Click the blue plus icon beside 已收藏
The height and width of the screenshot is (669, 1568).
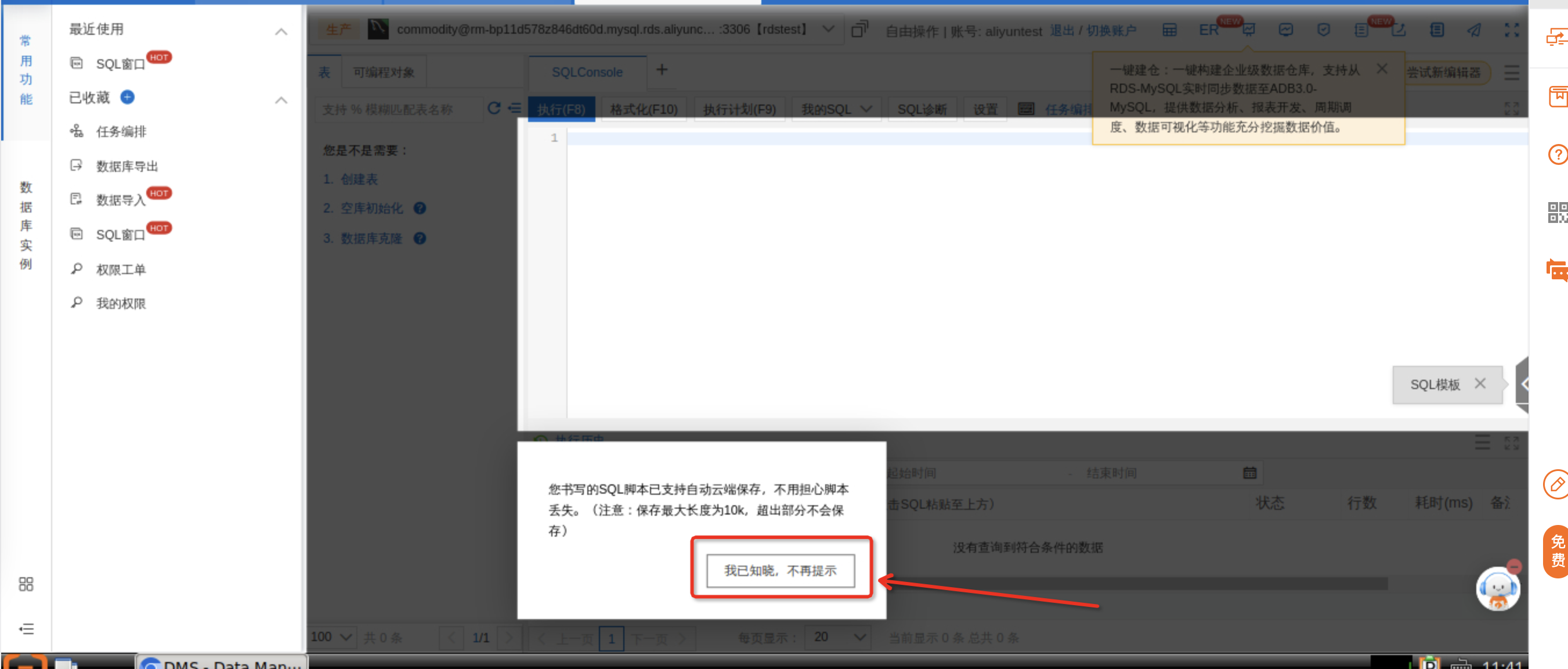[x=127, y=97]
